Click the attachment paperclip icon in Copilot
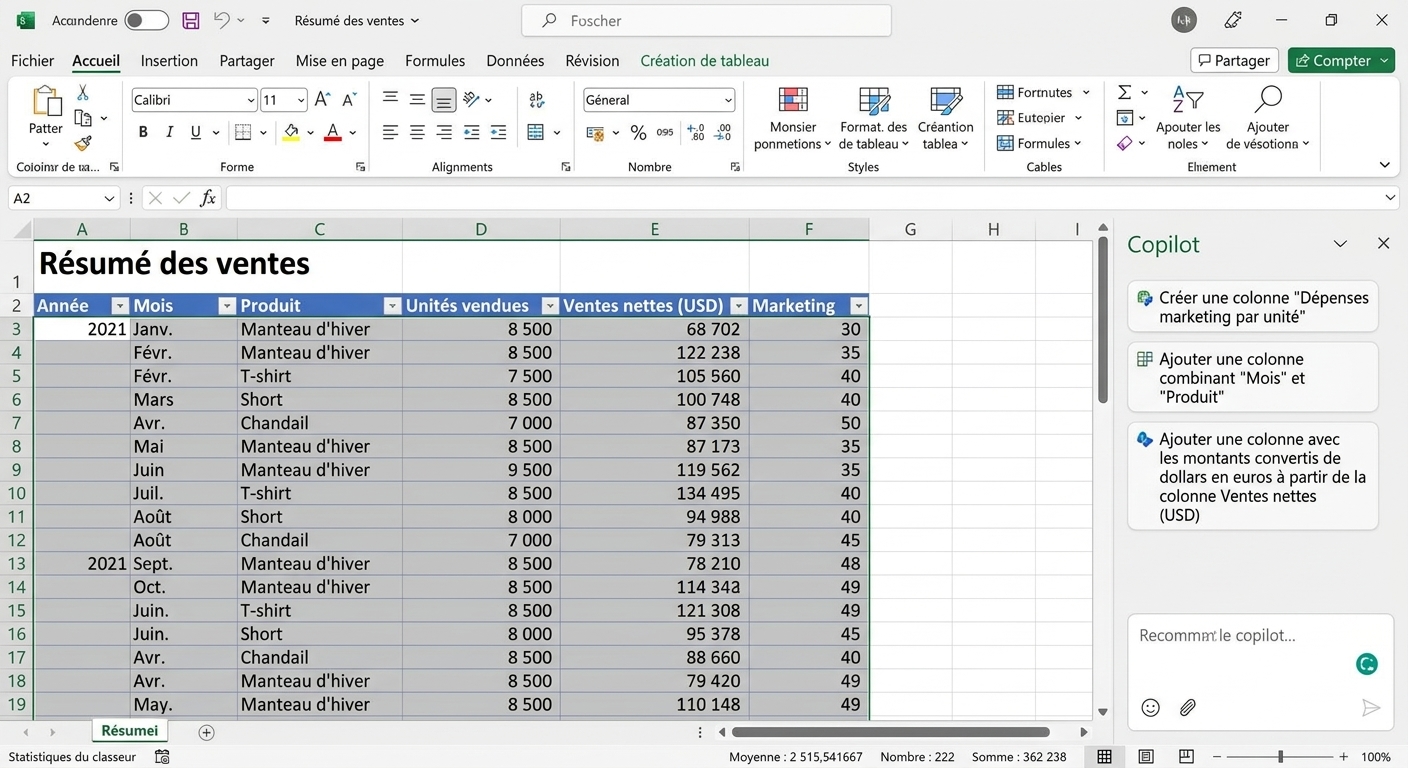1408x768 pixels. (x=1187, y=707)
